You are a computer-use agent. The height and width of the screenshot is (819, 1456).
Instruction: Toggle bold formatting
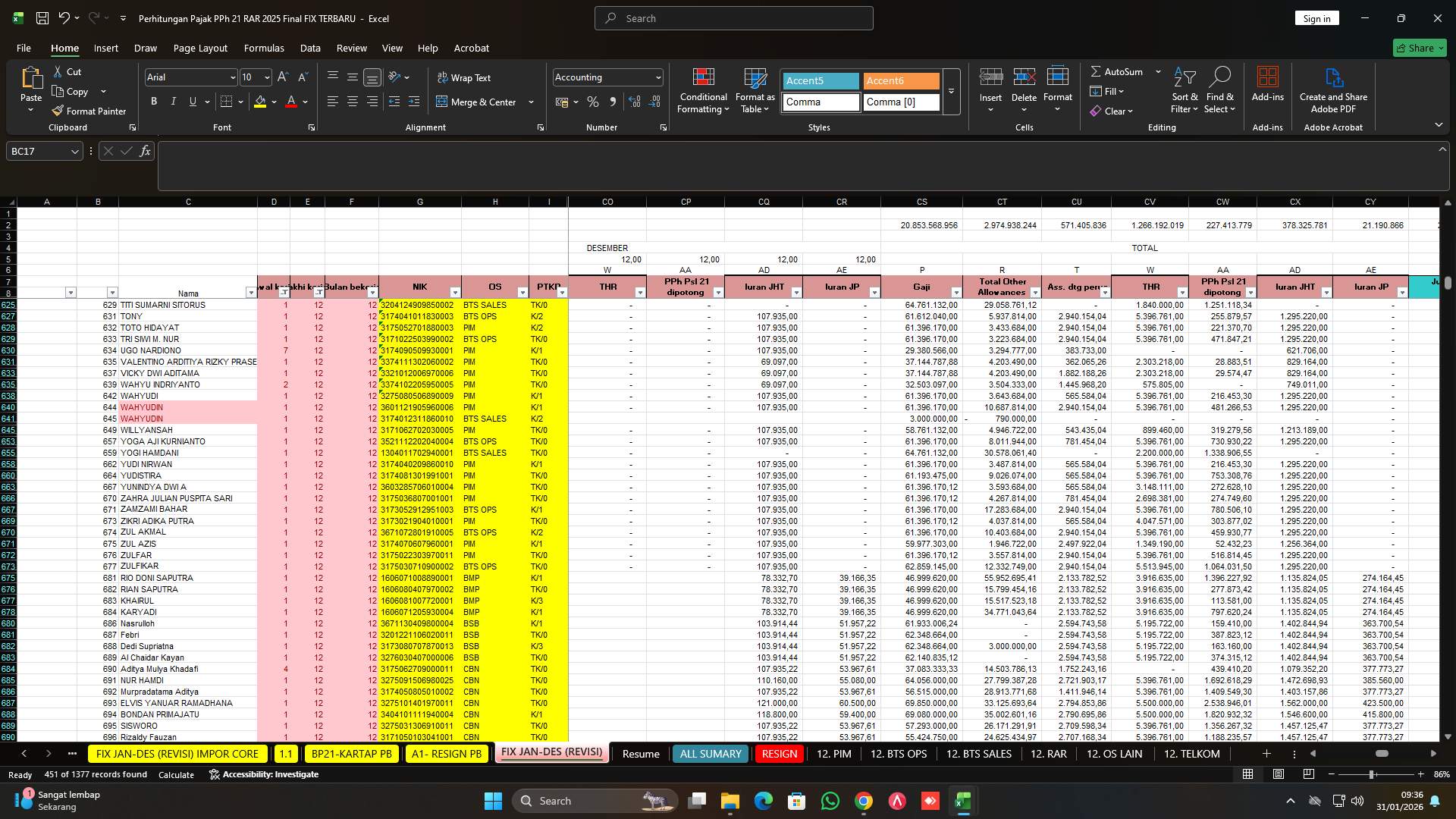pos(153,101)
